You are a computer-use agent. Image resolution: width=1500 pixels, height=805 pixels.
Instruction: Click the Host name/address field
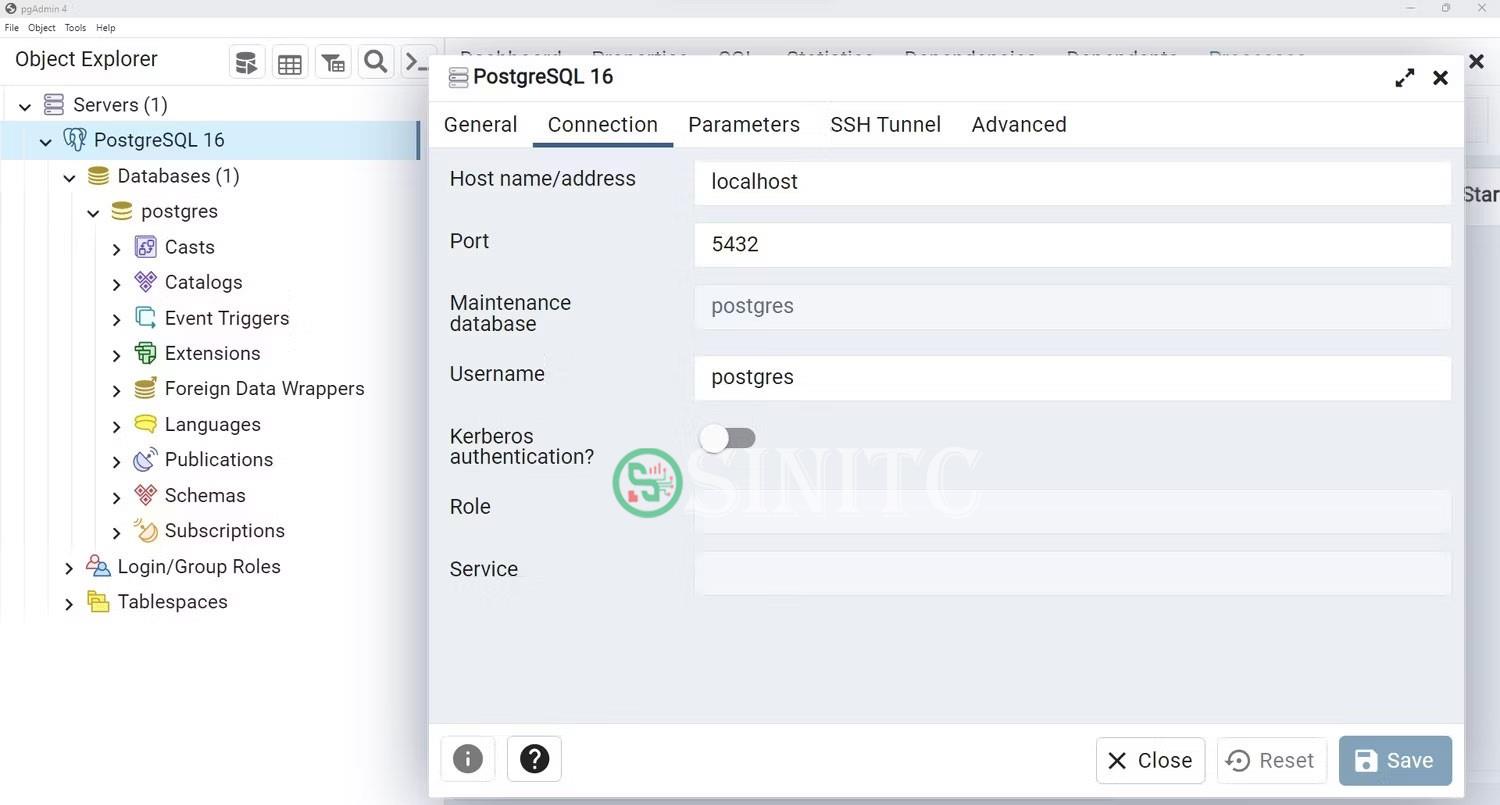1072,182
